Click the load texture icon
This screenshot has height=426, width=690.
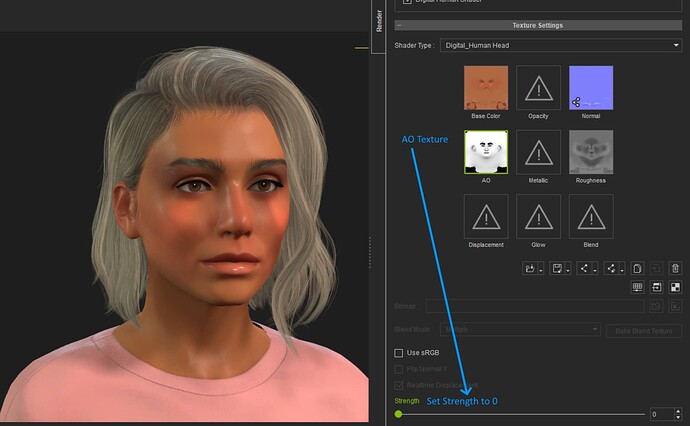point(530,268)
